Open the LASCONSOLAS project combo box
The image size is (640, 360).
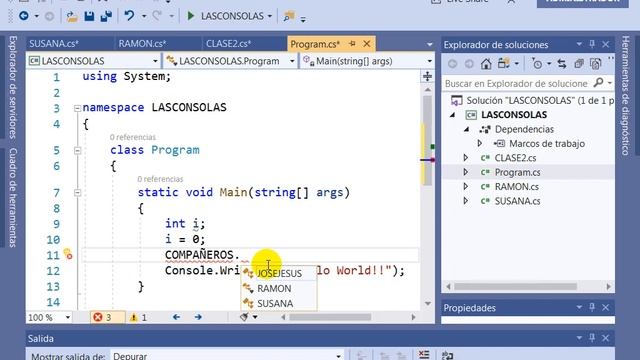point(93,61)
